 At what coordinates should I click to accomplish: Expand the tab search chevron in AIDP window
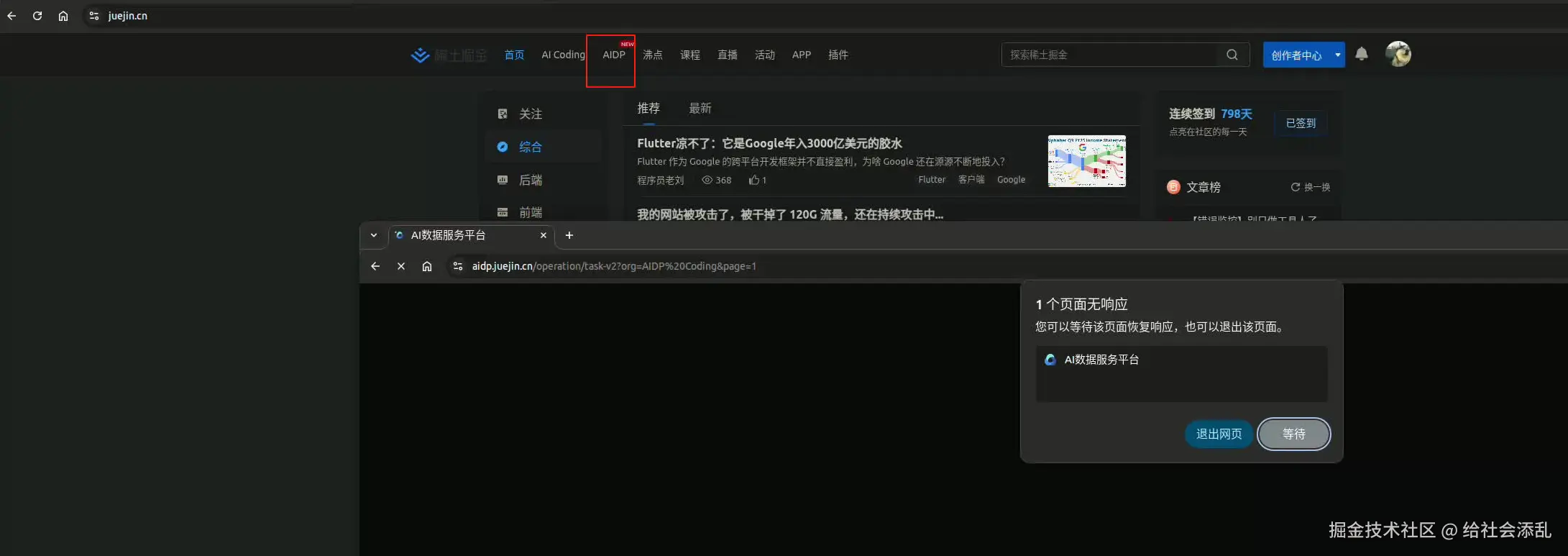[374, 235]
